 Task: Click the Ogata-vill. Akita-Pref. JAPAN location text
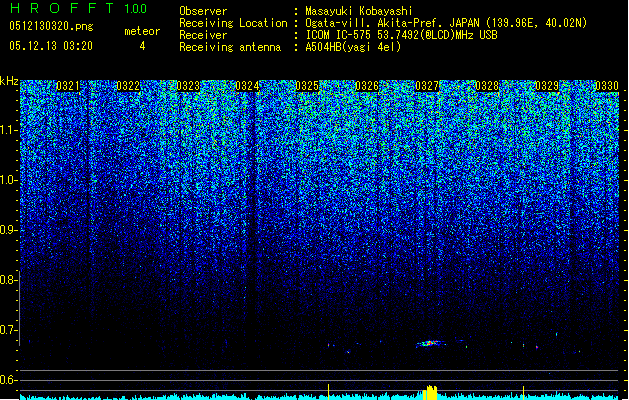446,23
